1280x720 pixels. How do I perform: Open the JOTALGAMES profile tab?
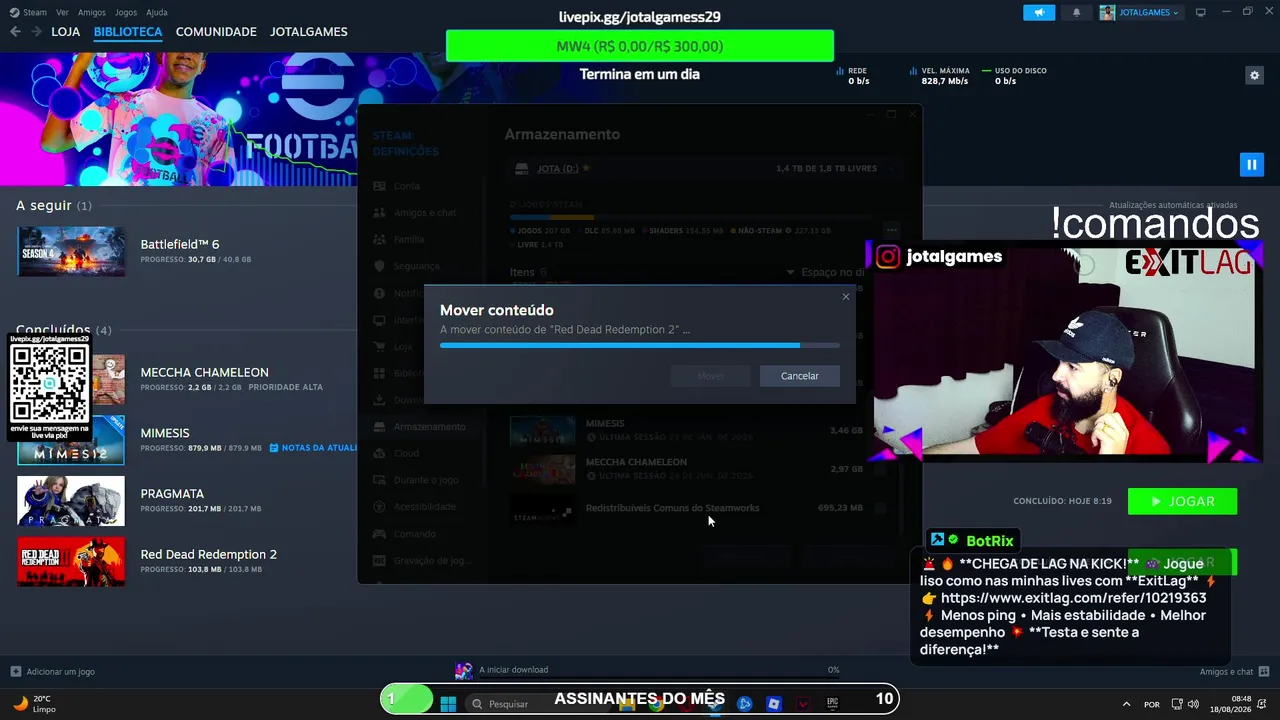(309, 32)
